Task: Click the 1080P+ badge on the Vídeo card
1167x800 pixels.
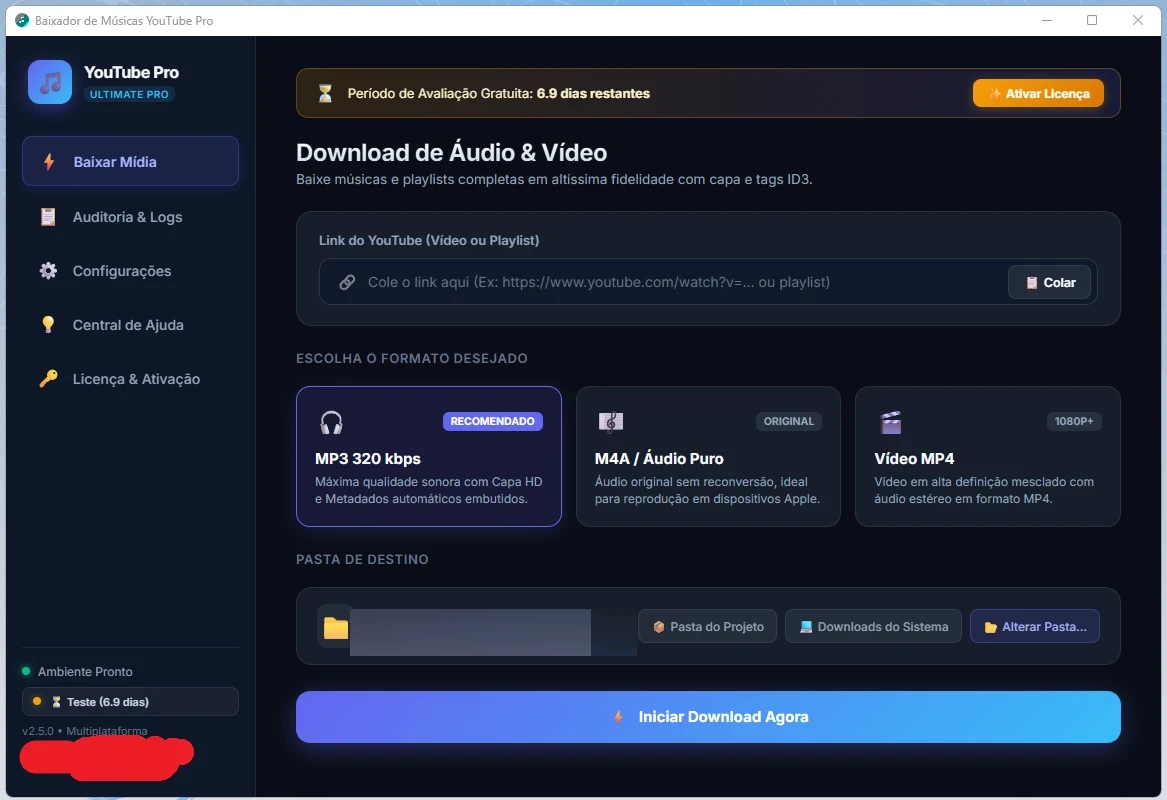Action: [x=1074, y=421]
